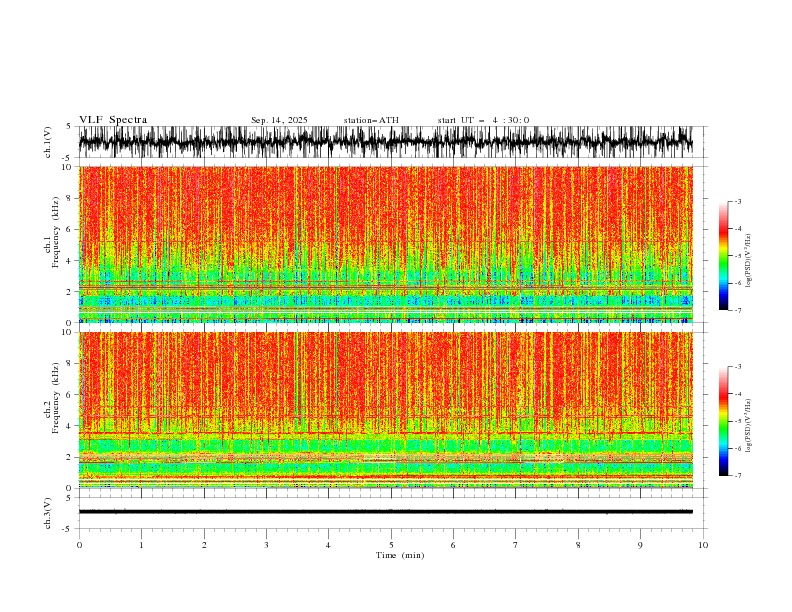Click ch.1 colorbar tick label "-6"
The image size is (792, 612).
point(738,283)
